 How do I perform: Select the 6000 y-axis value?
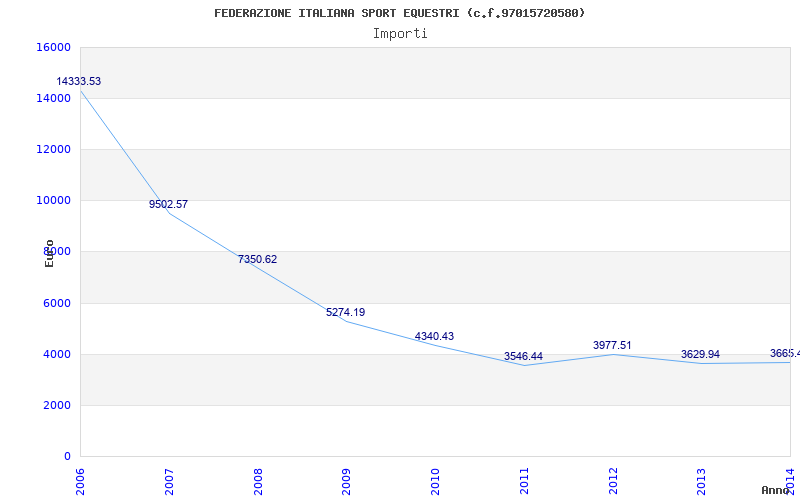tap(56, 303)
